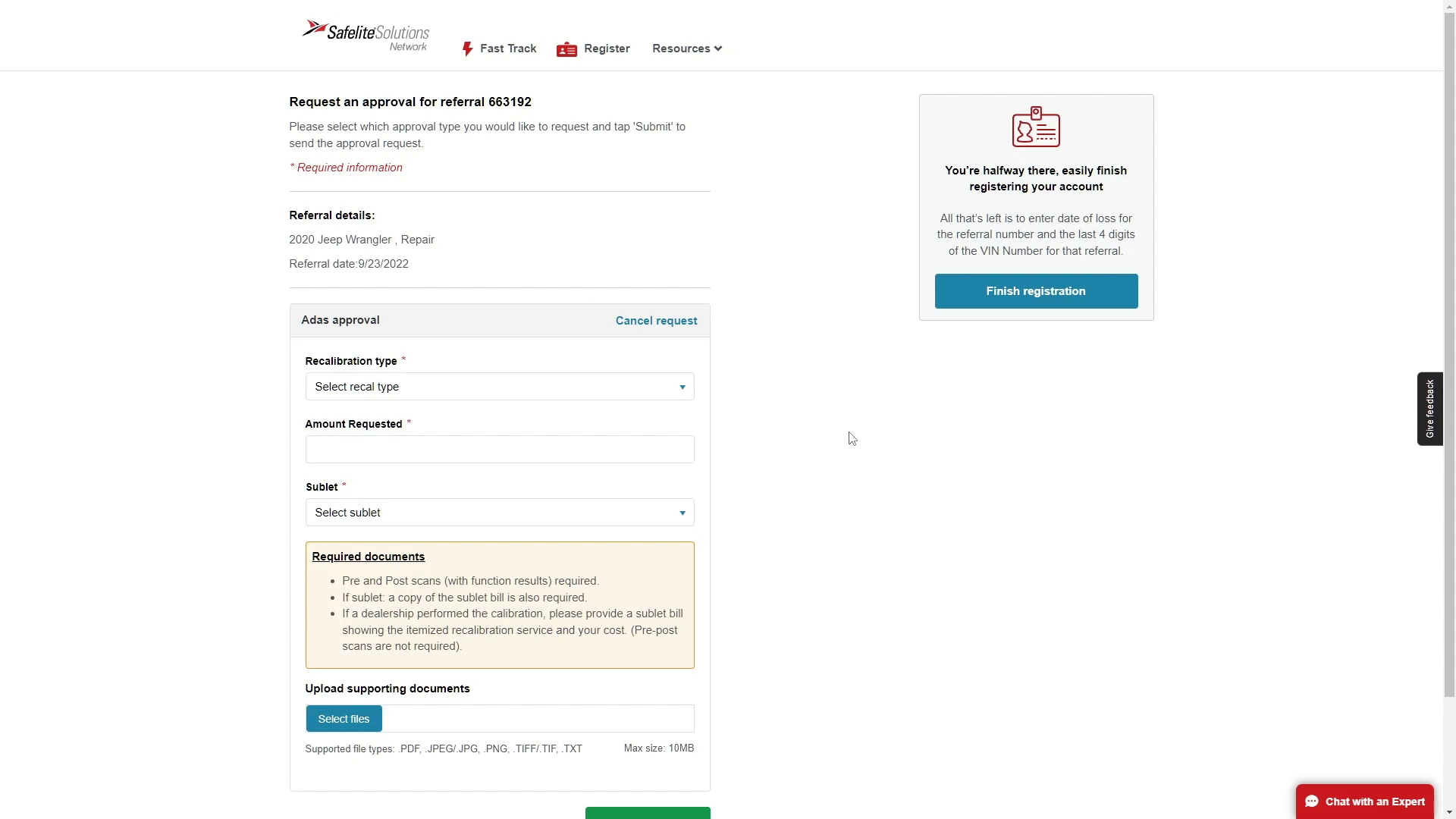Click the Safelite Solutions Network logo
Image resolution: width=1456 pixels, height=819 pixels.
366,35
